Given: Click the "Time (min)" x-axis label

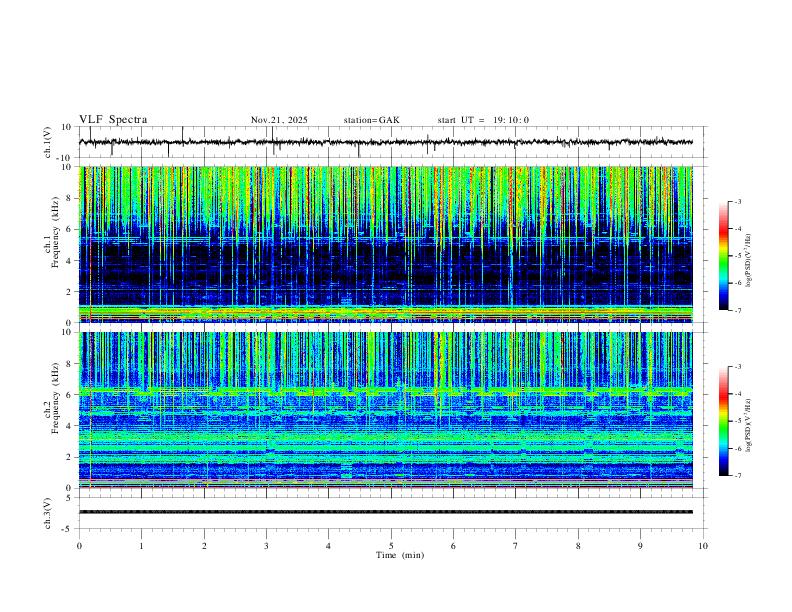Looking at the screenshot, I should (400, 555).
